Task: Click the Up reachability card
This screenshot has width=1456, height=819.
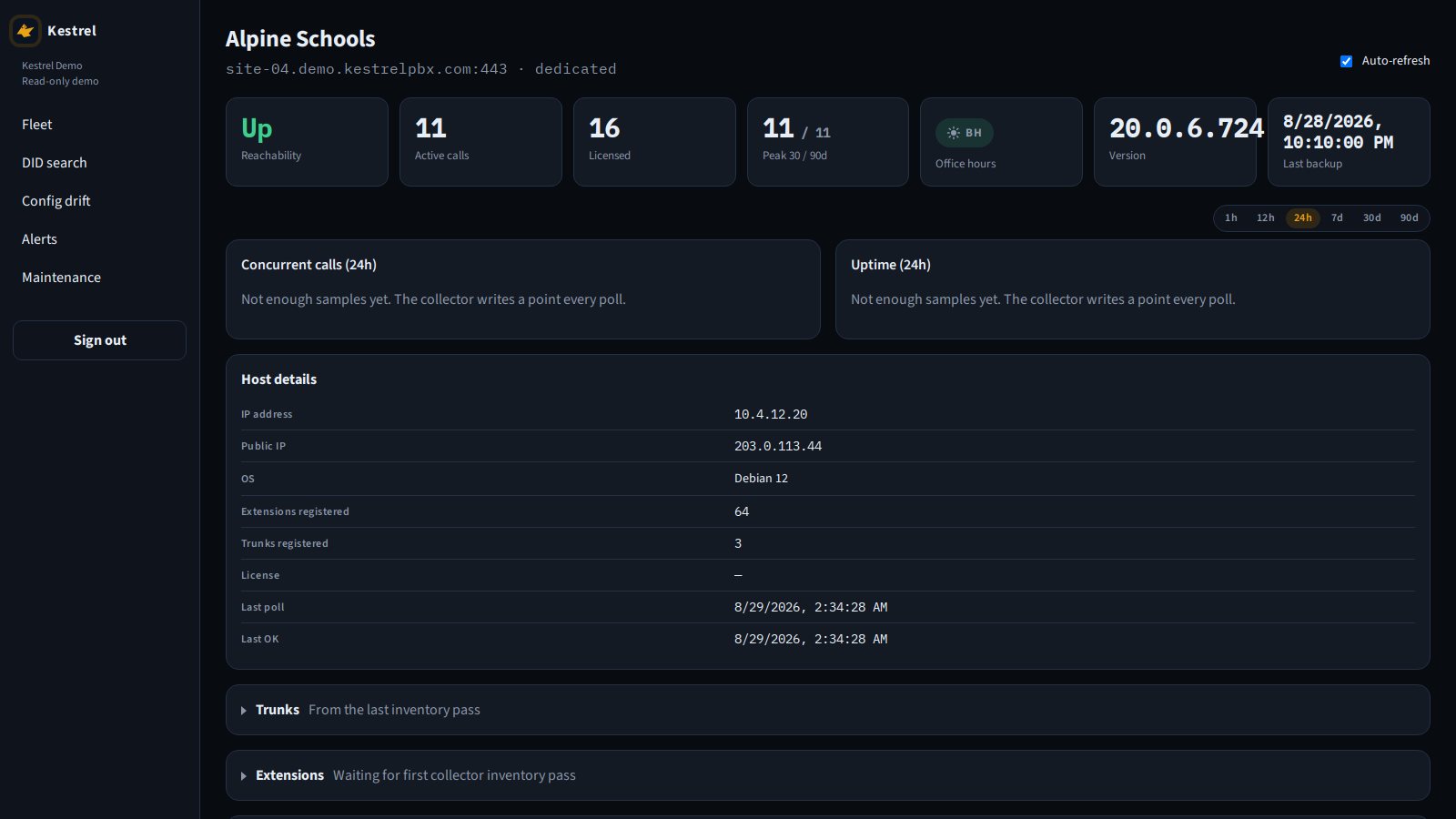Action: 307,142
